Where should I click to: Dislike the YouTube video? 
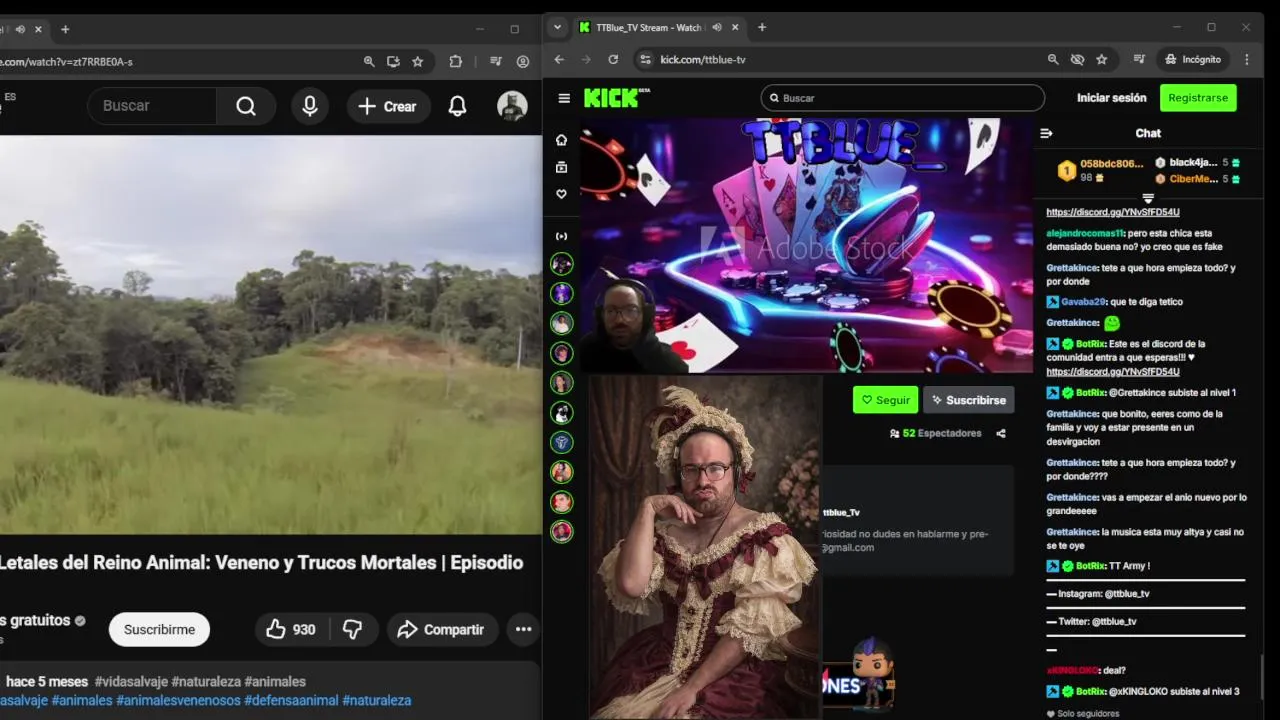353,630
